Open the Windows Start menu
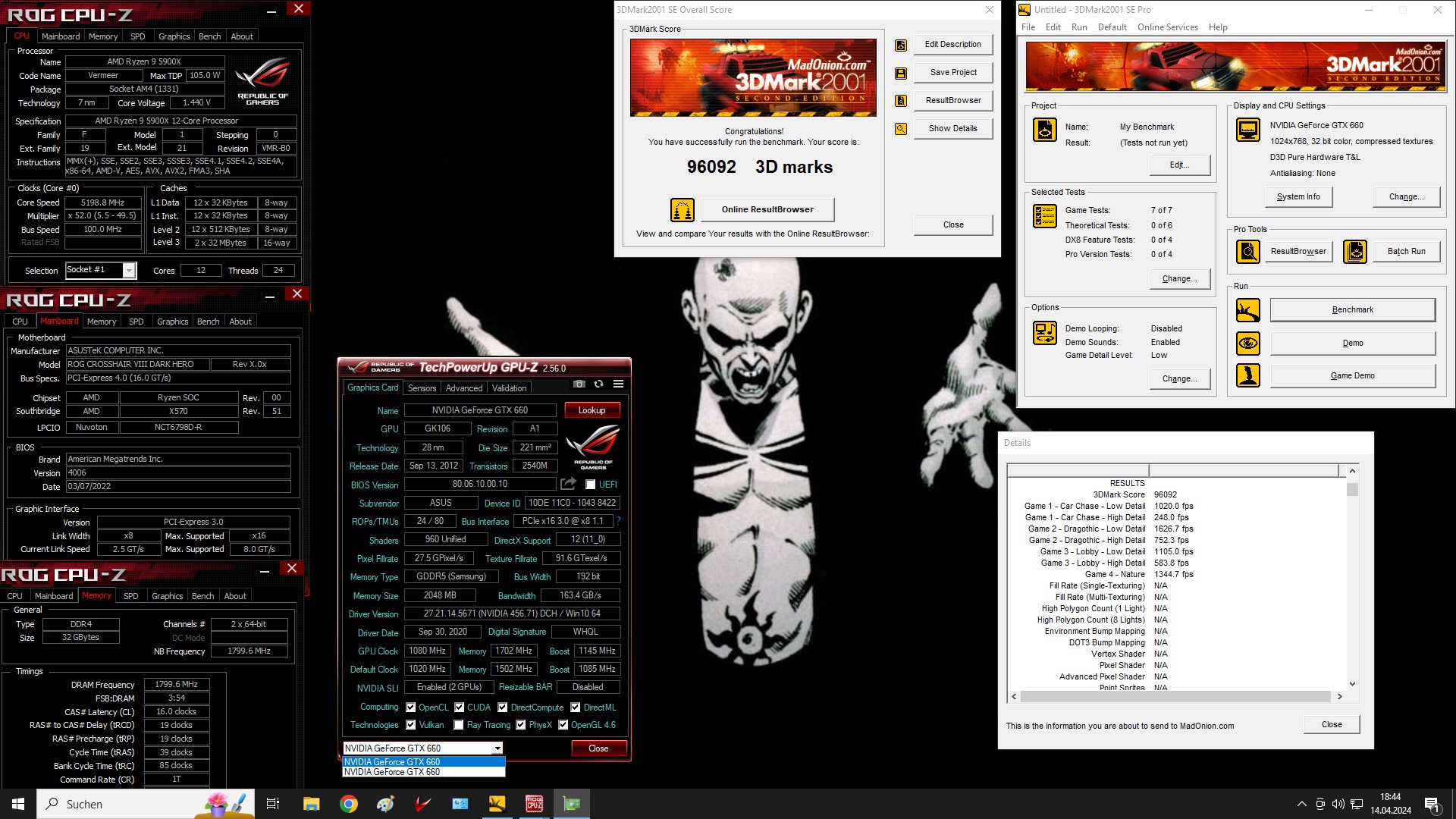Viewport: 1456px width, 819px height. coord(18,804)
